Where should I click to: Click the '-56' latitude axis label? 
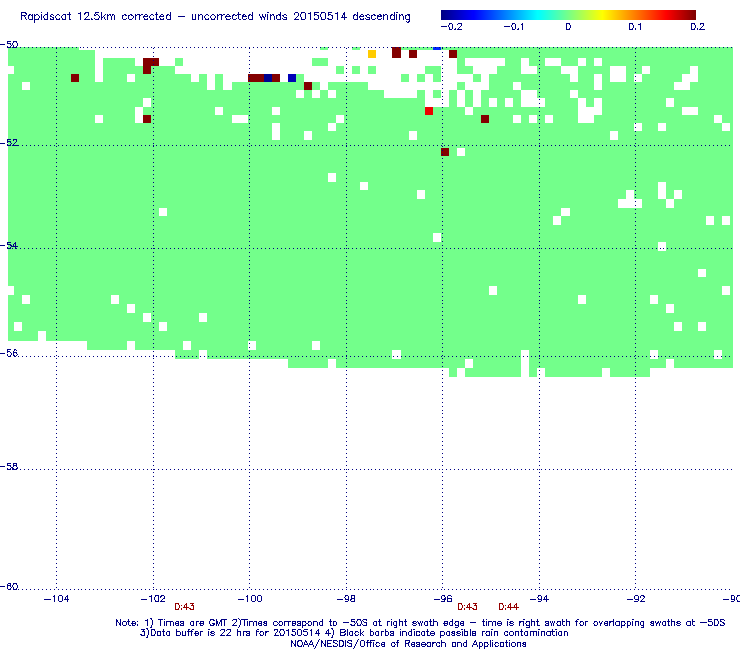point(9,353)
